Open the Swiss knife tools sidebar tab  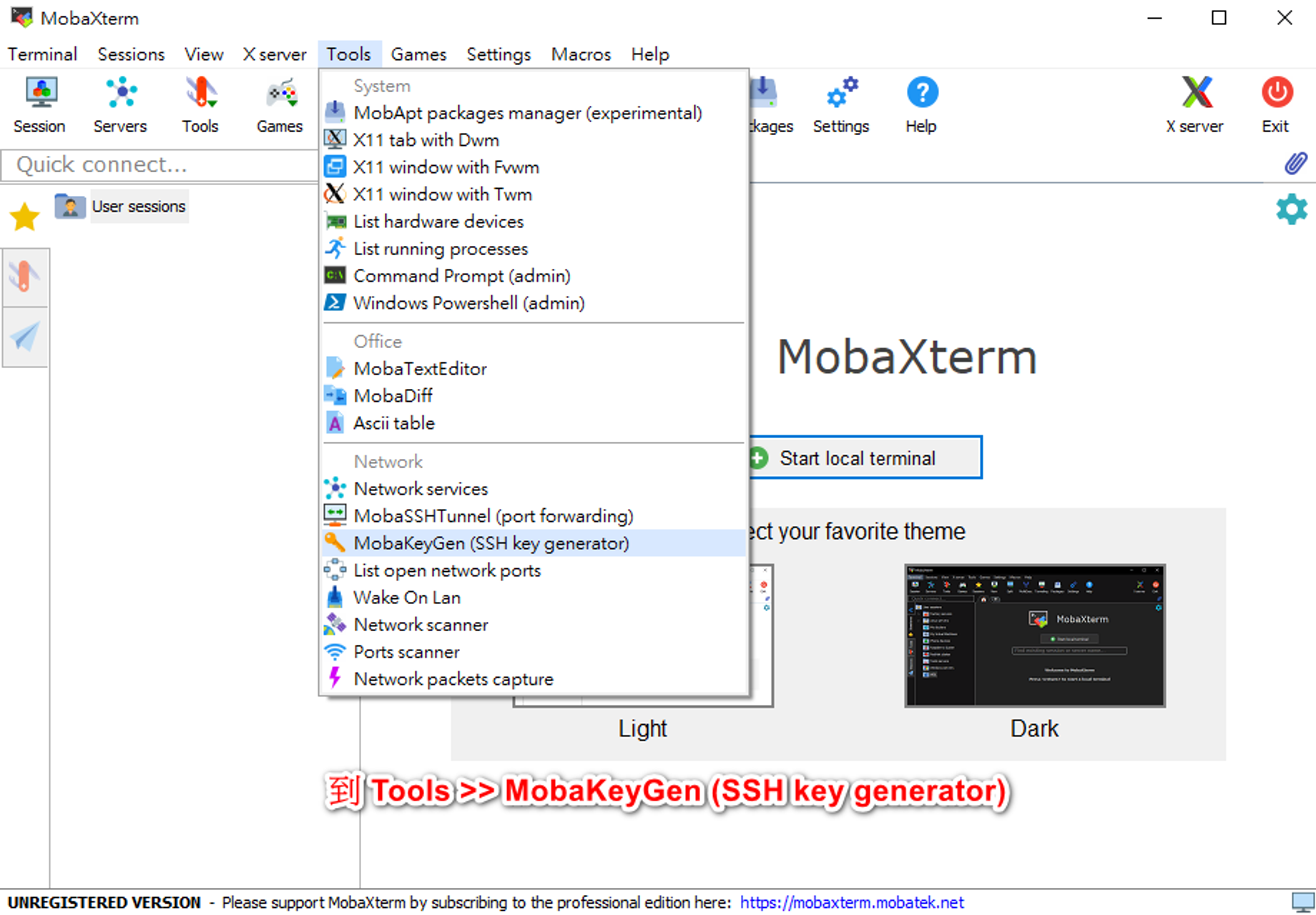coord(25,278)
